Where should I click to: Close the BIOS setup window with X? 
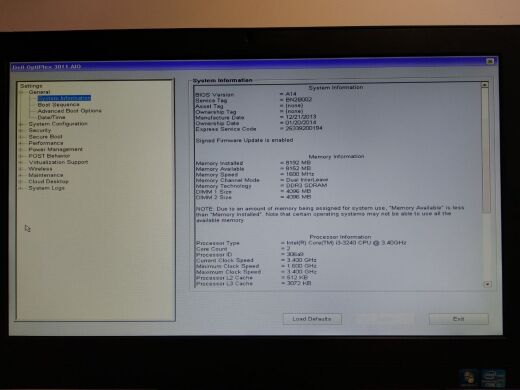490,61
